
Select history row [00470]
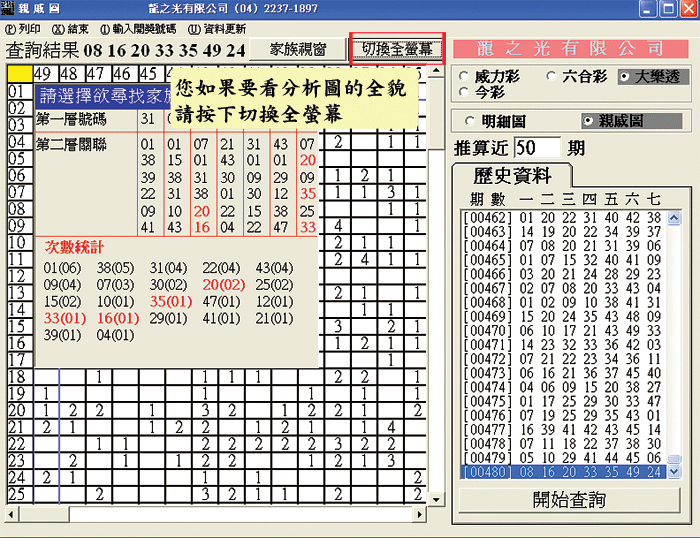click(x=563, y=331)
